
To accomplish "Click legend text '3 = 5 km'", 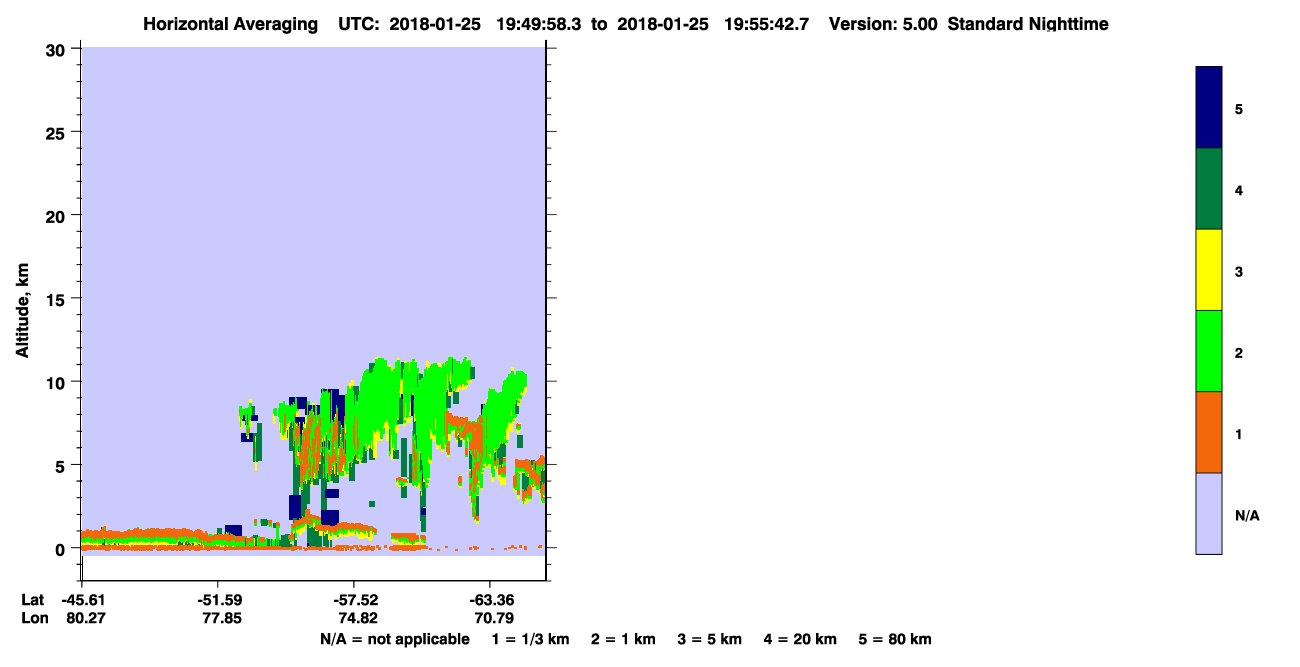I will [709, 639].
